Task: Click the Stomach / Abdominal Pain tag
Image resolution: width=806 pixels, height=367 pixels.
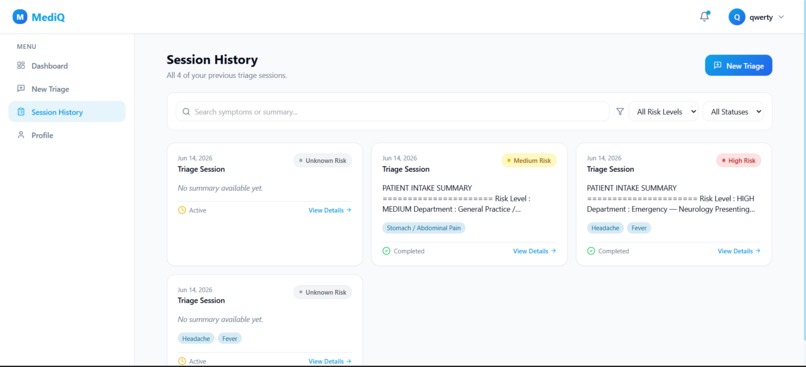Action: 424,228
